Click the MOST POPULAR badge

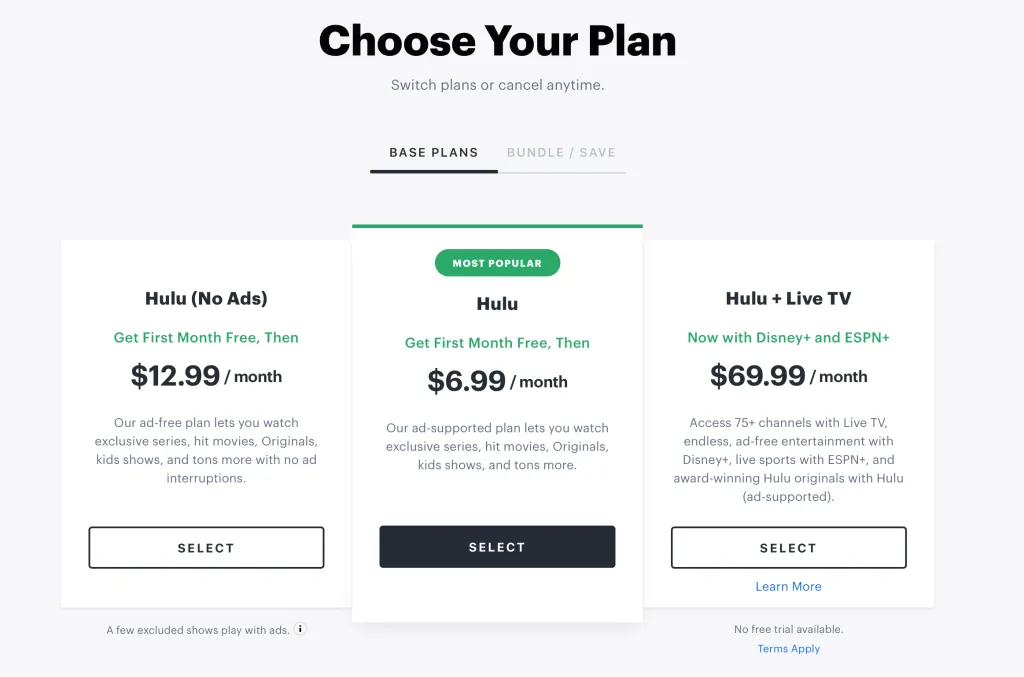click(x=497, y=262)
